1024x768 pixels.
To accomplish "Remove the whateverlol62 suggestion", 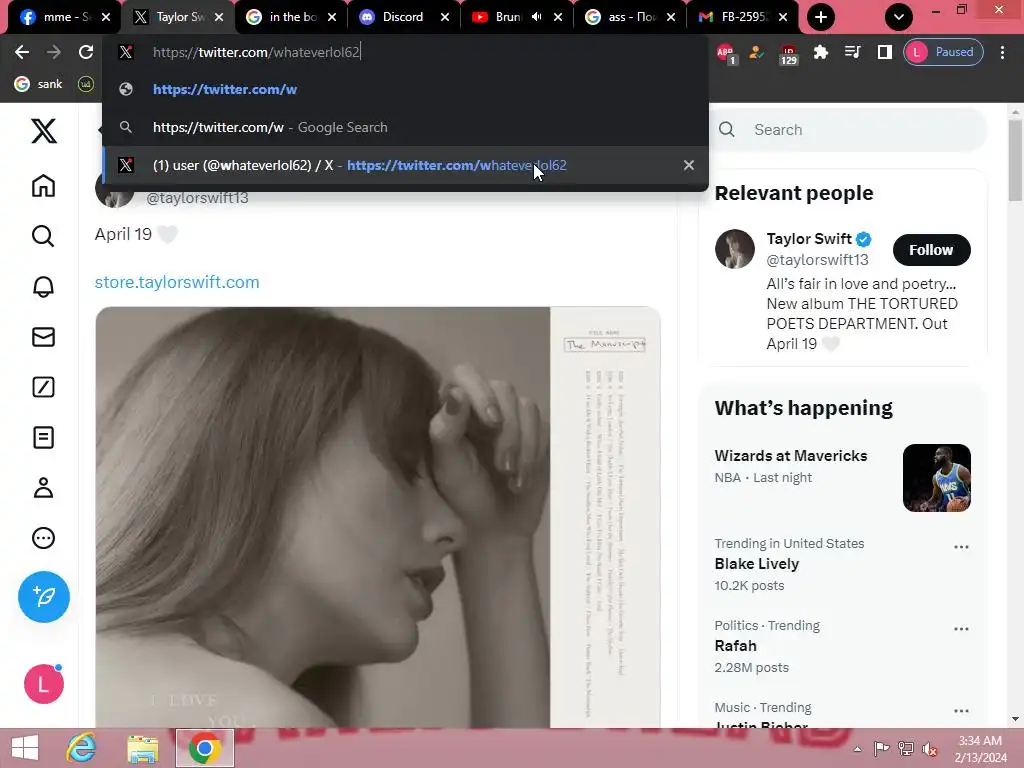I will coord(689,165).
